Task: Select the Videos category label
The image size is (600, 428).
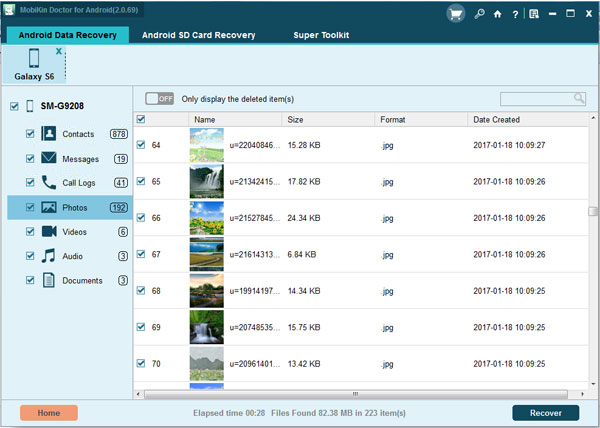Action: [75, 232]
